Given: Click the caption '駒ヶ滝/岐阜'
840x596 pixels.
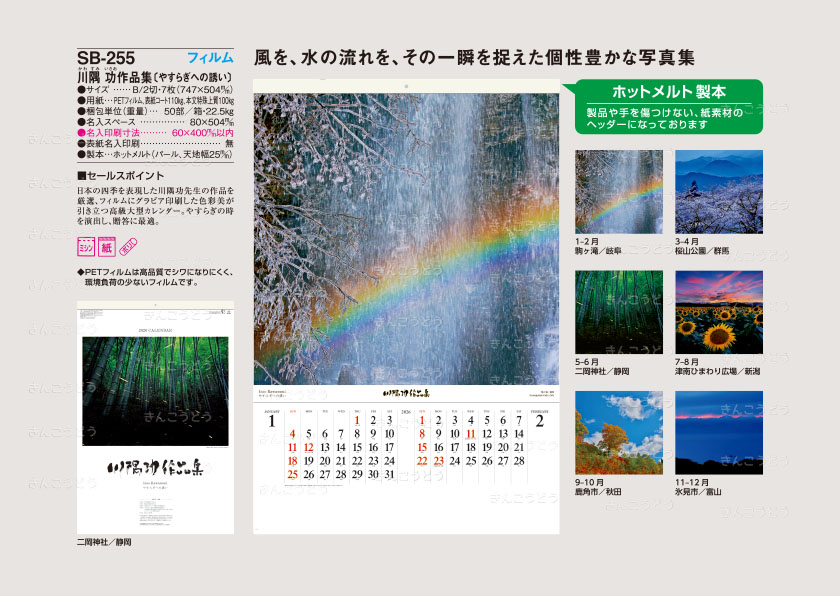Looking at the screenshot, I should pyautogui.click(x=598, y=251).
